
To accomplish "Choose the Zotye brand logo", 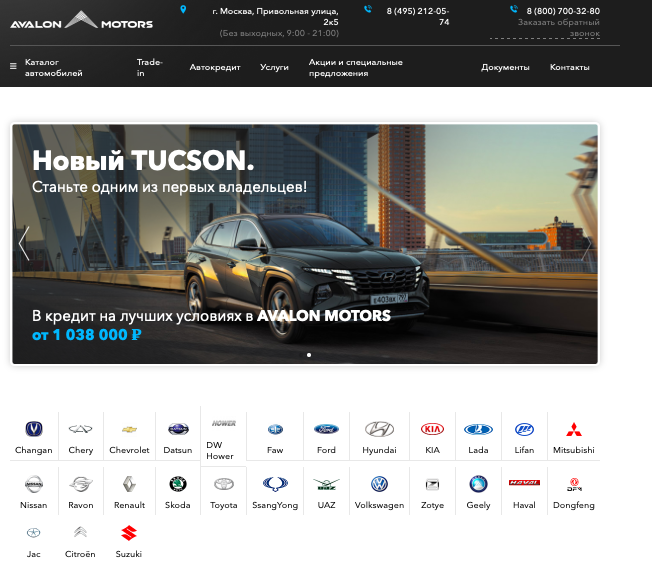I will 432,484.
